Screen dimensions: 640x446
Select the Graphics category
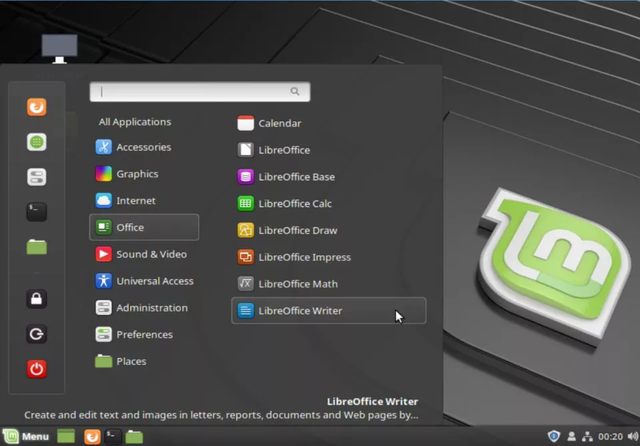[x=137, y=174]
